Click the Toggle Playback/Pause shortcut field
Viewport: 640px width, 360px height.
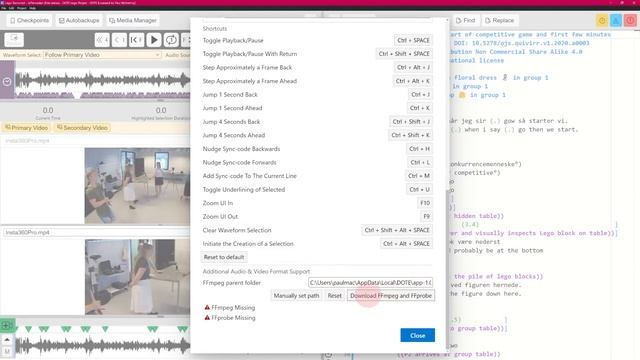coord(413,40)
